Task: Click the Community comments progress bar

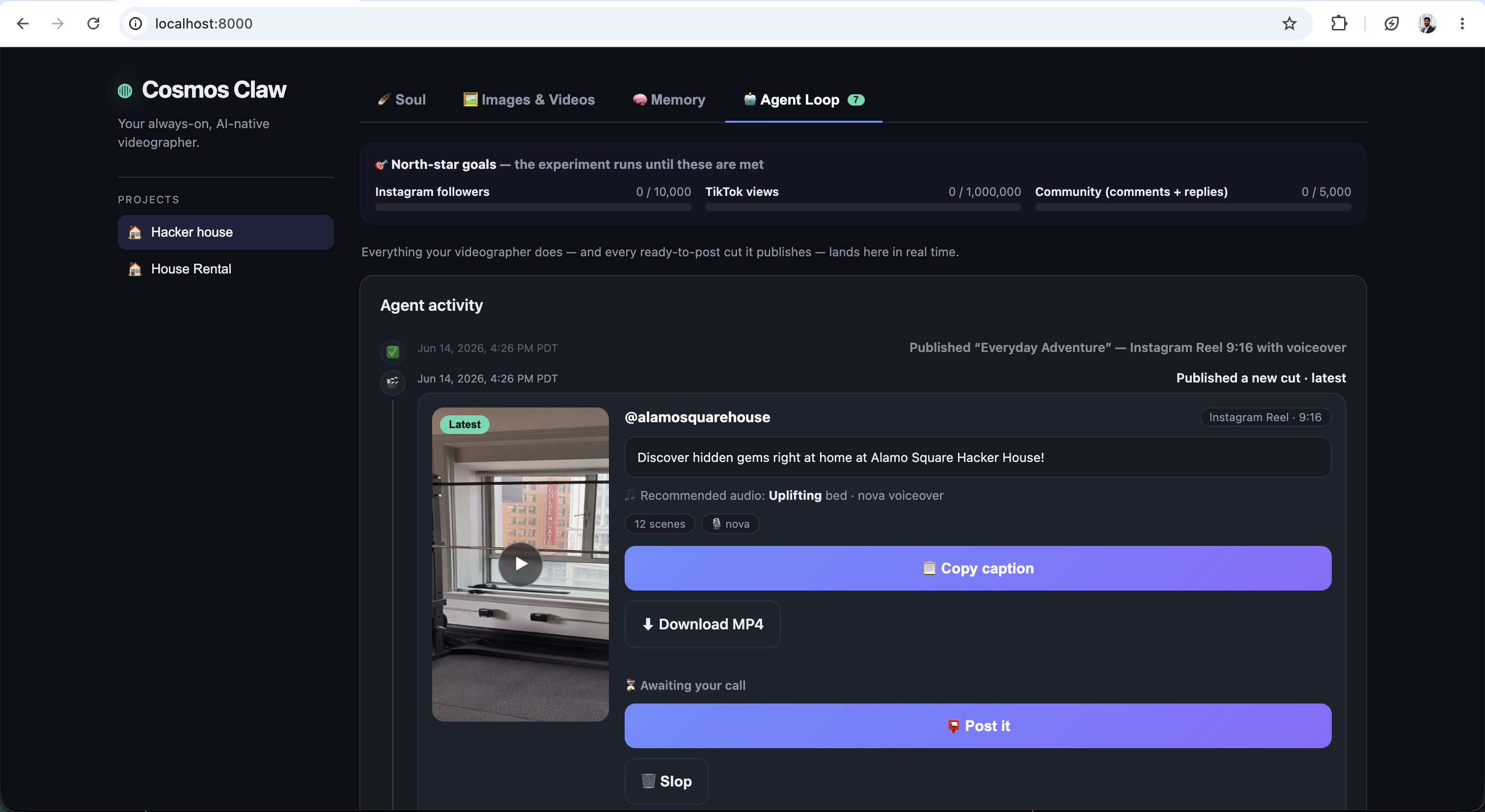Action: pos(1193,208)
